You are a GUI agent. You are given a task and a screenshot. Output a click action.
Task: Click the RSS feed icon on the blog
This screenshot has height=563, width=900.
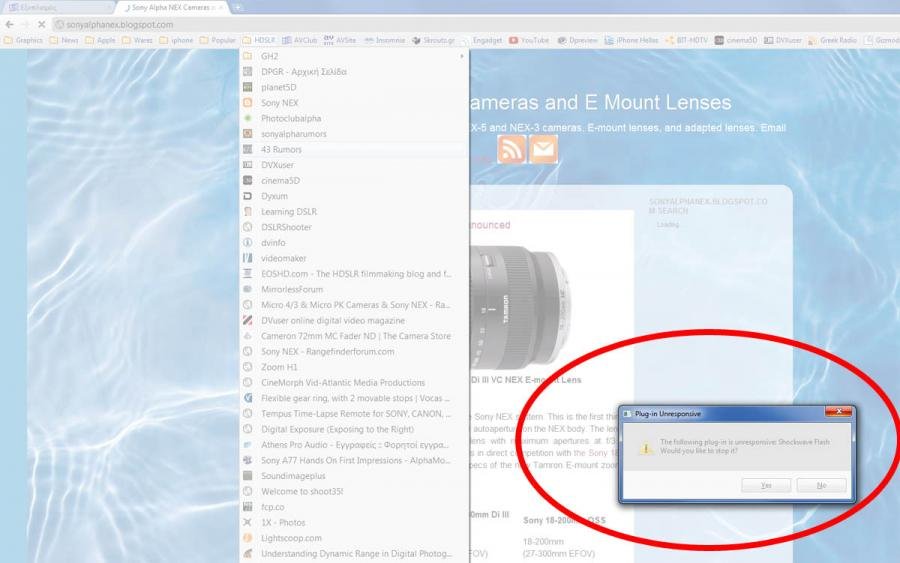point(511,149)
